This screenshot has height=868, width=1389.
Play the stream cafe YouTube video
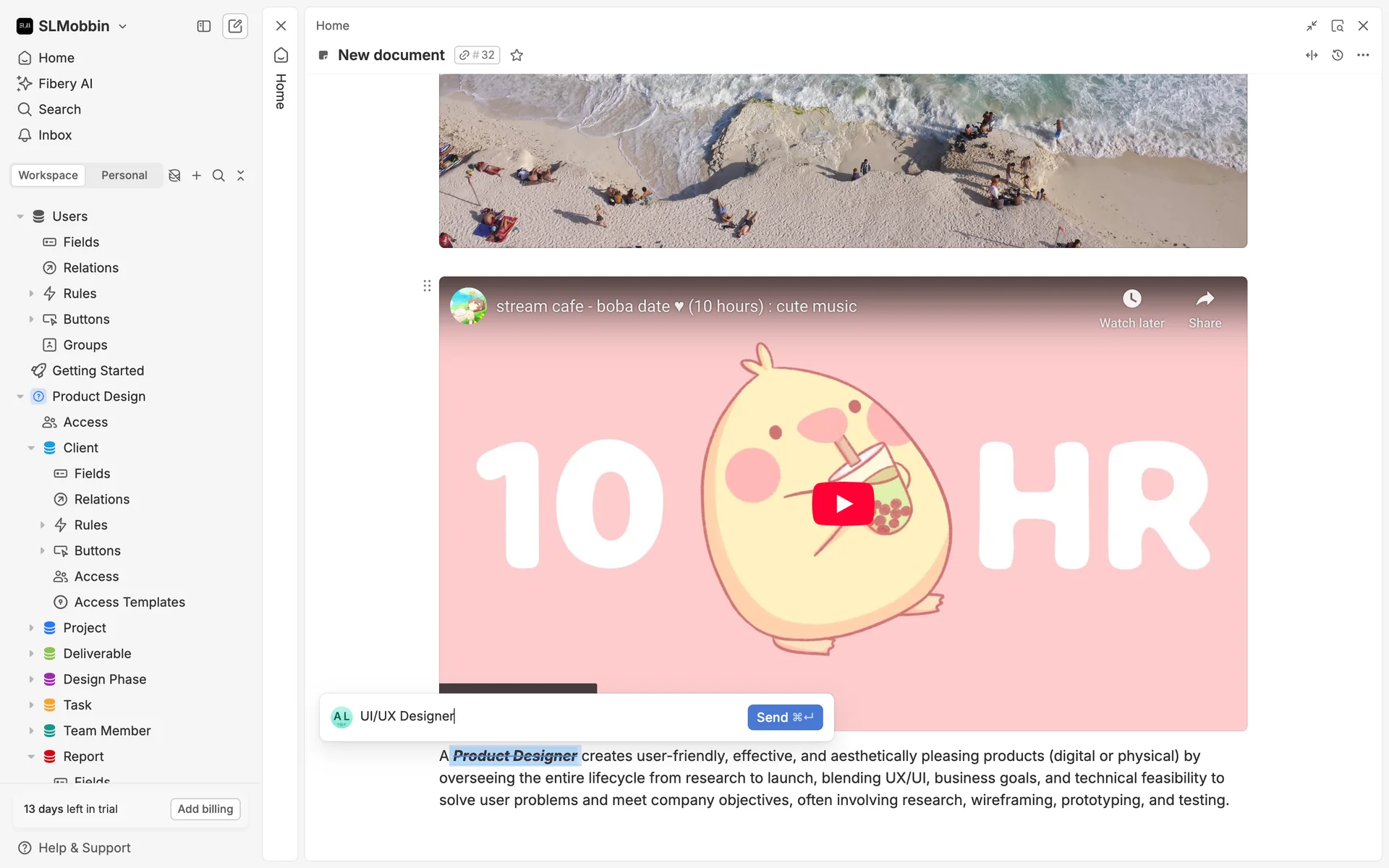pyautogui.click(x=843, y=503)
